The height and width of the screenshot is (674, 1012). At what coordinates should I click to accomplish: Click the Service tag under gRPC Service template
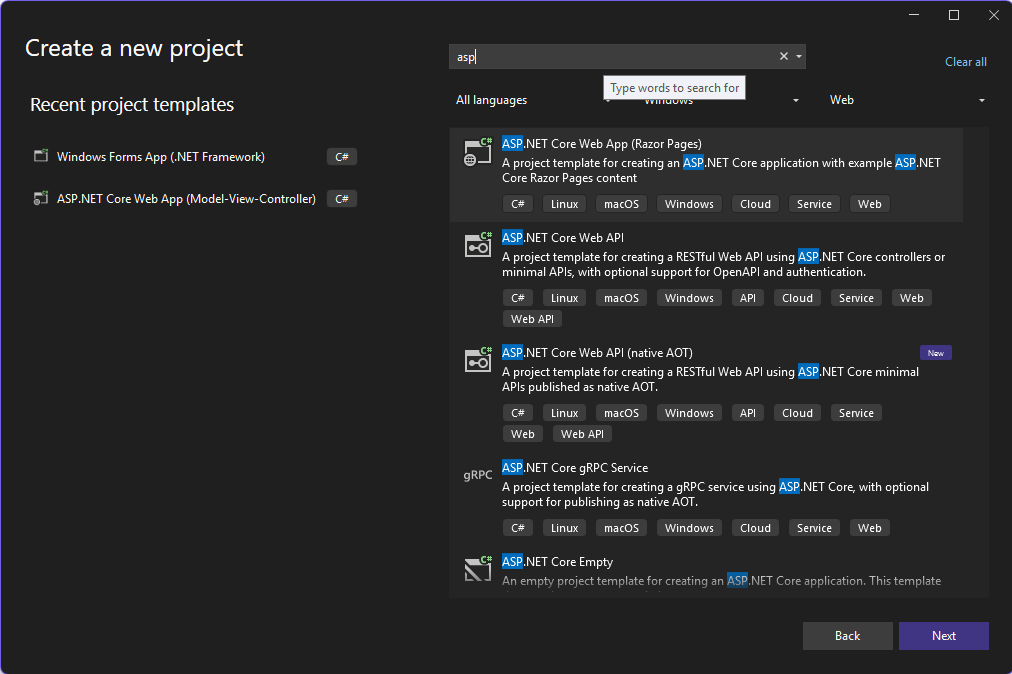[x=815, y=528]
